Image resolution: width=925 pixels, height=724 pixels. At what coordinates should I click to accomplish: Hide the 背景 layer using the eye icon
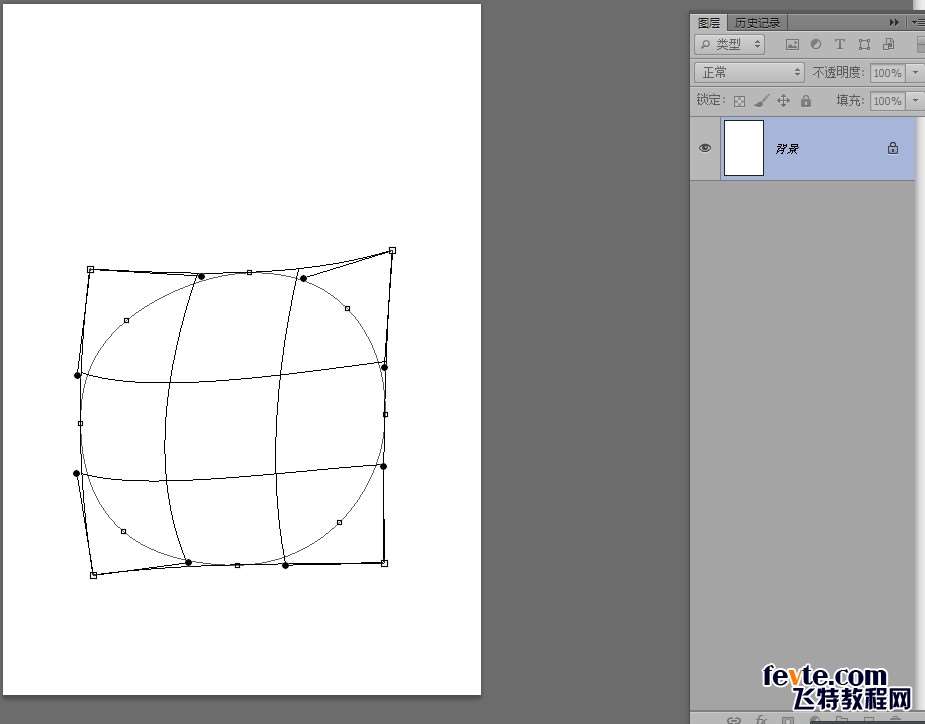(x=705, y=148)
